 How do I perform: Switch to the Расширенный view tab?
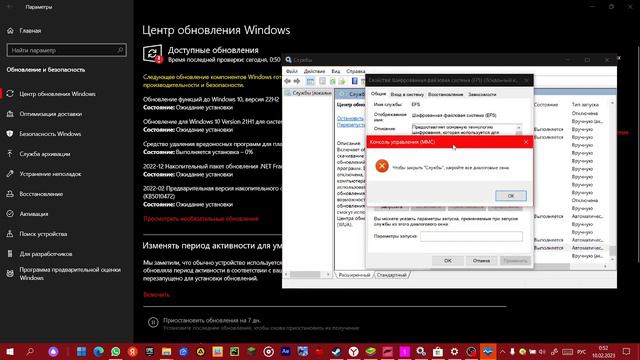[x=354, y=275]
